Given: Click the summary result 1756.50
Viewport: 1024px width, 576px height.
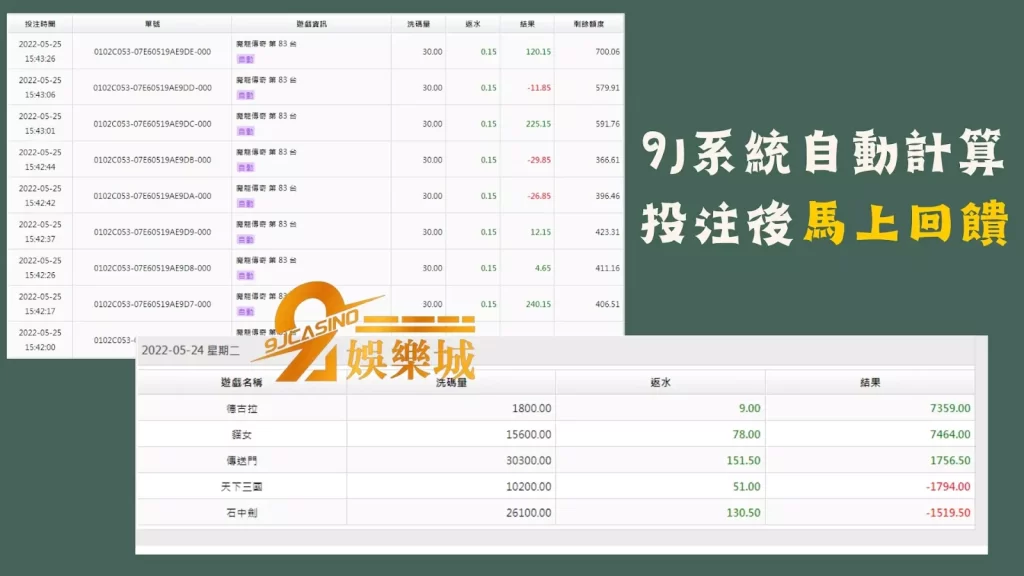Looking at the screenshot, I should (x=950, y=460).
